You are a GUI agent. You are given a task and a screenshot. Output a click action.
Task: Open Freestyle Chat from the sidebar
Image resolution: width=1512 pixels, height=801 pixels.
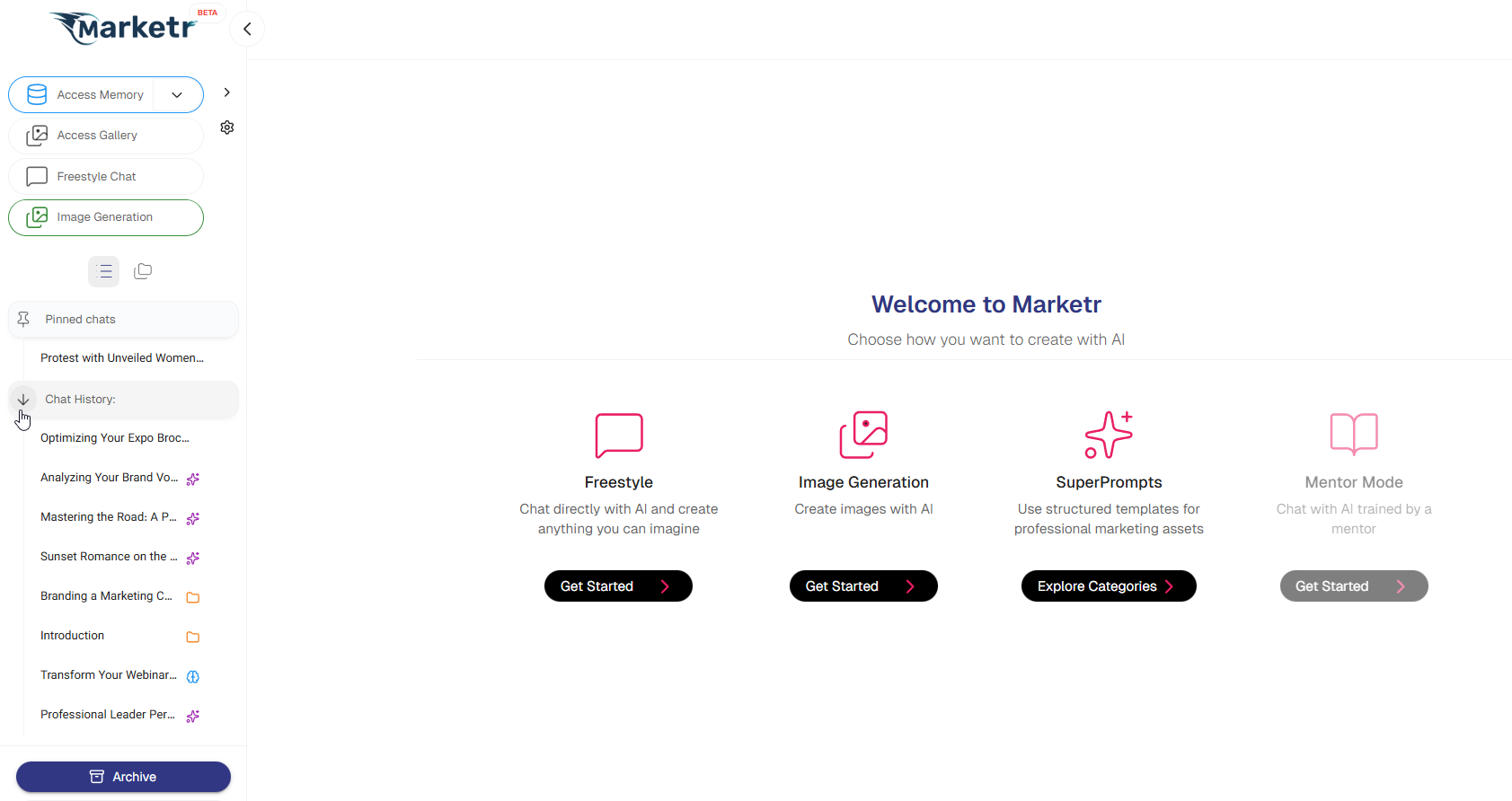(106, 176)
